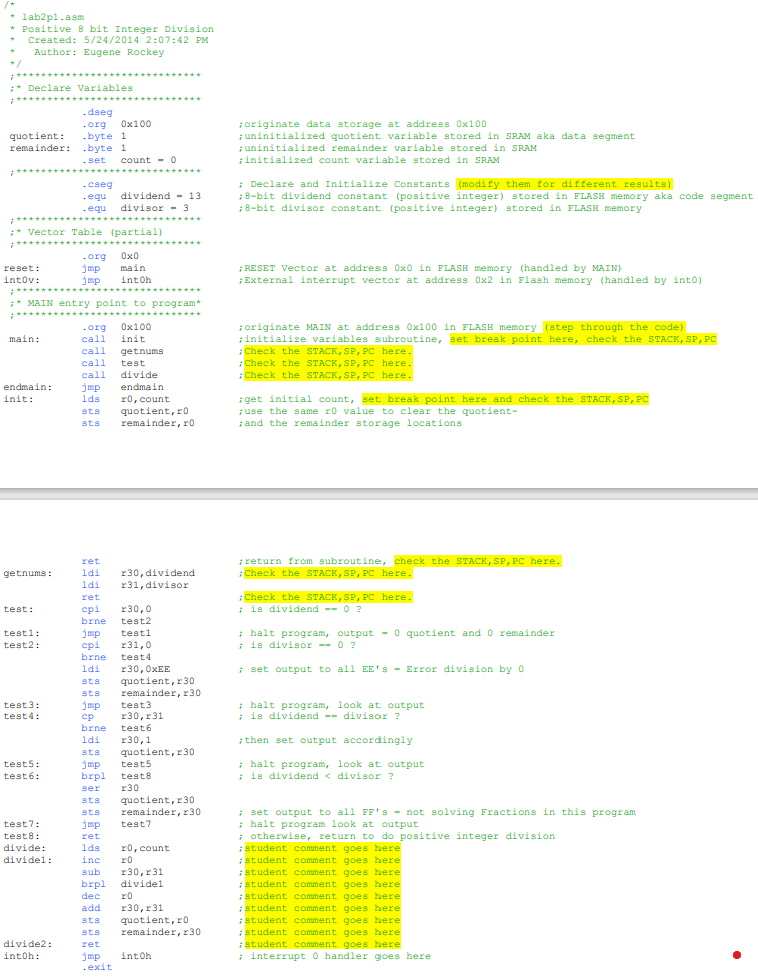
Task: Click the 'interrupt 0 handler goes here' comment
Action: pyautogui.click(x=341, y=956)
